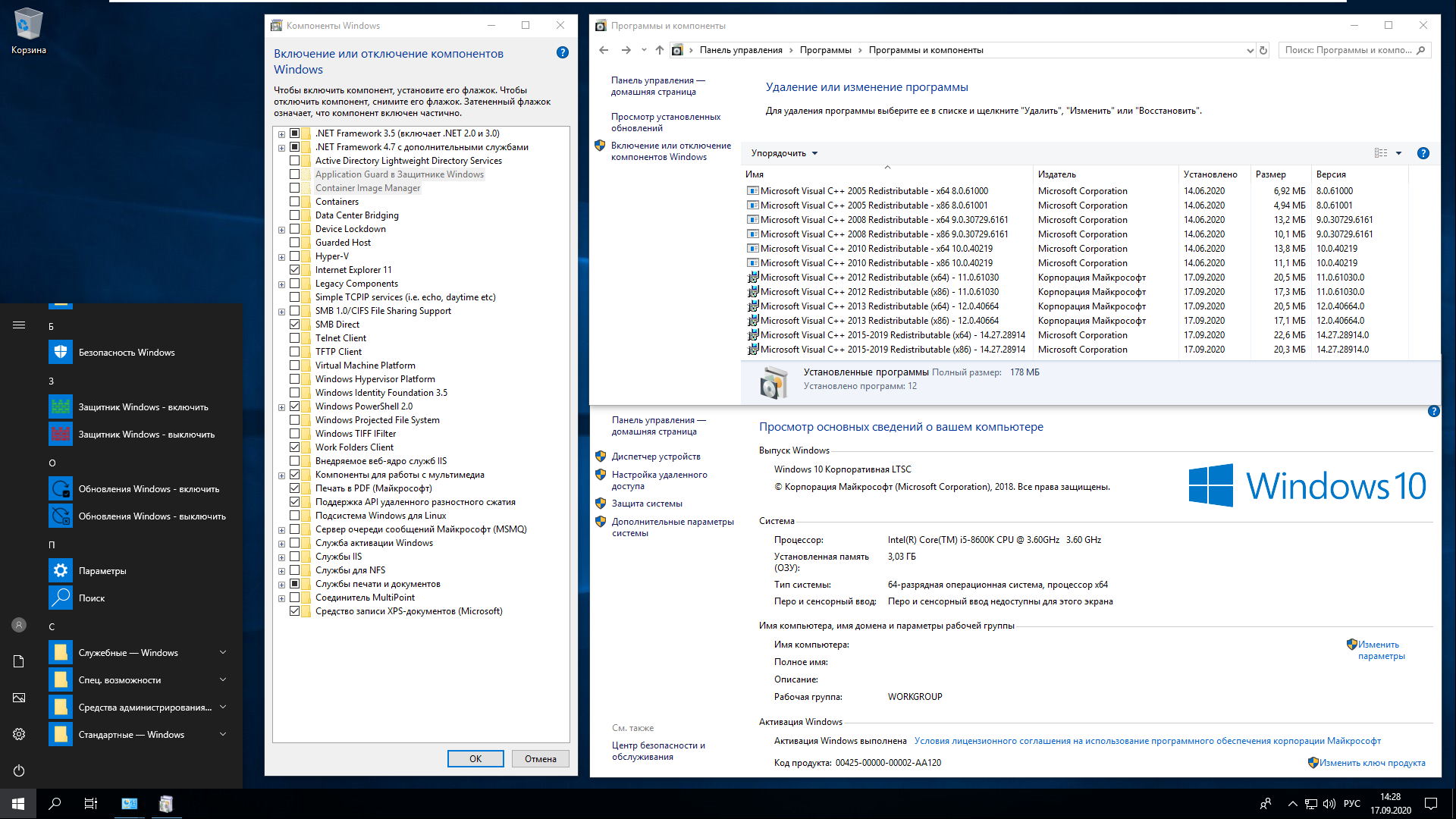Open Просмотр установленных обновлений link

click(666, 122)
